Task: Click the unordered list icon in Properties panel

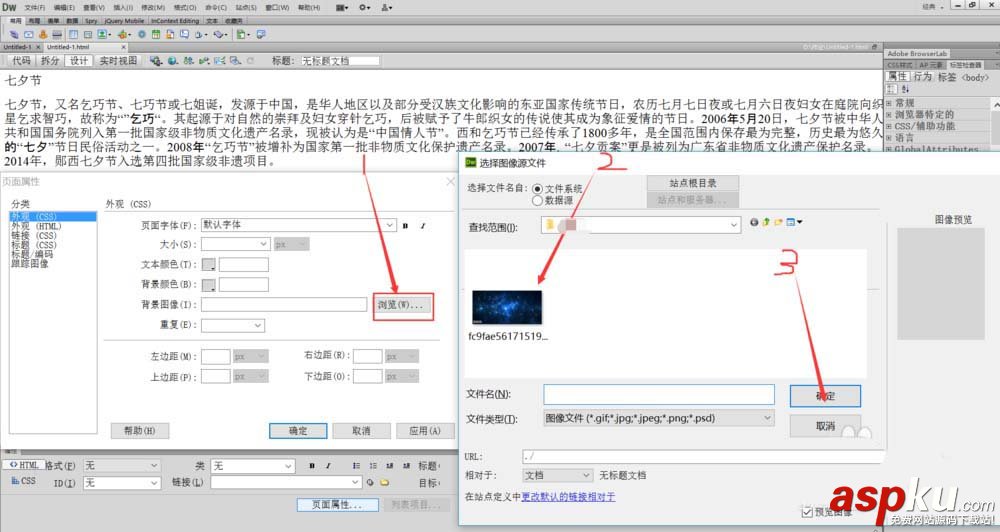Action: pyautogui.click(x=356, y=466)
